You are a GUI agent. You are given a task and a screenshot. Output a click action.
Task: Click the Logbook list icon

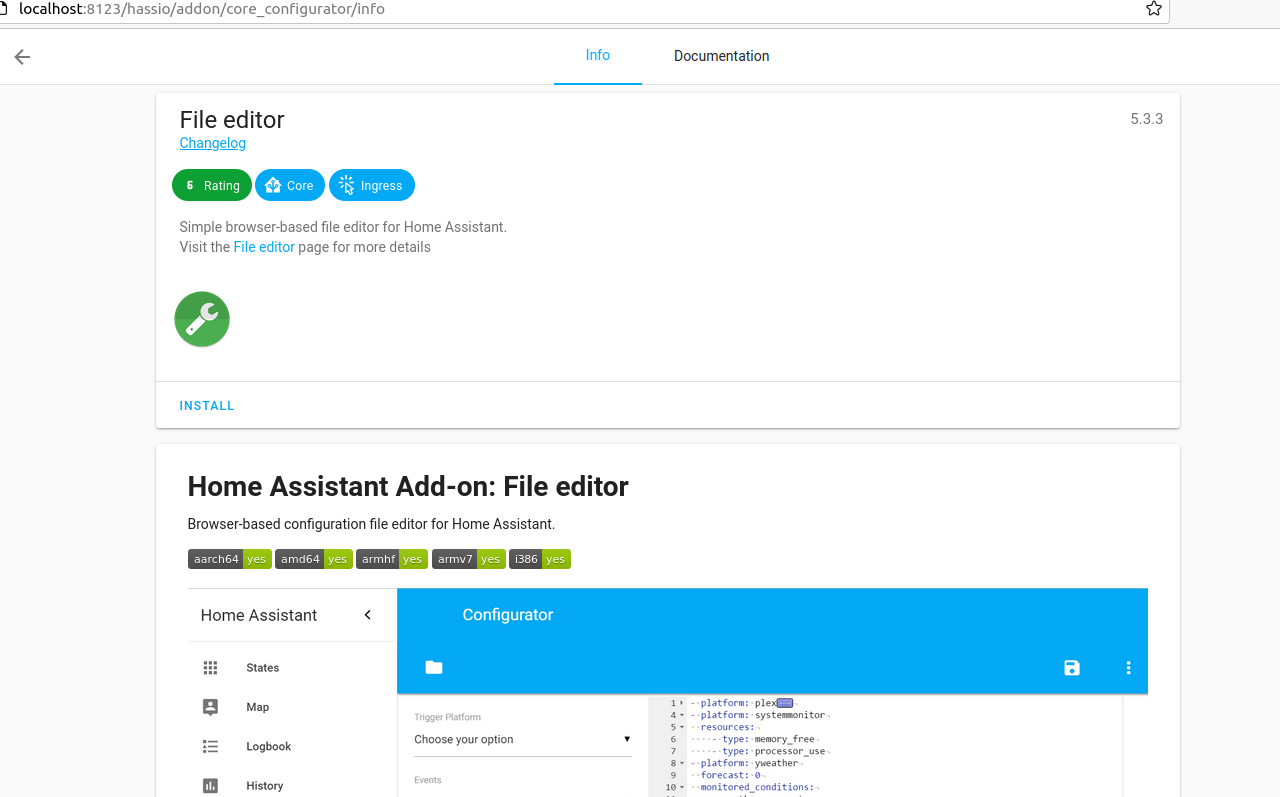tap(210, 746)
